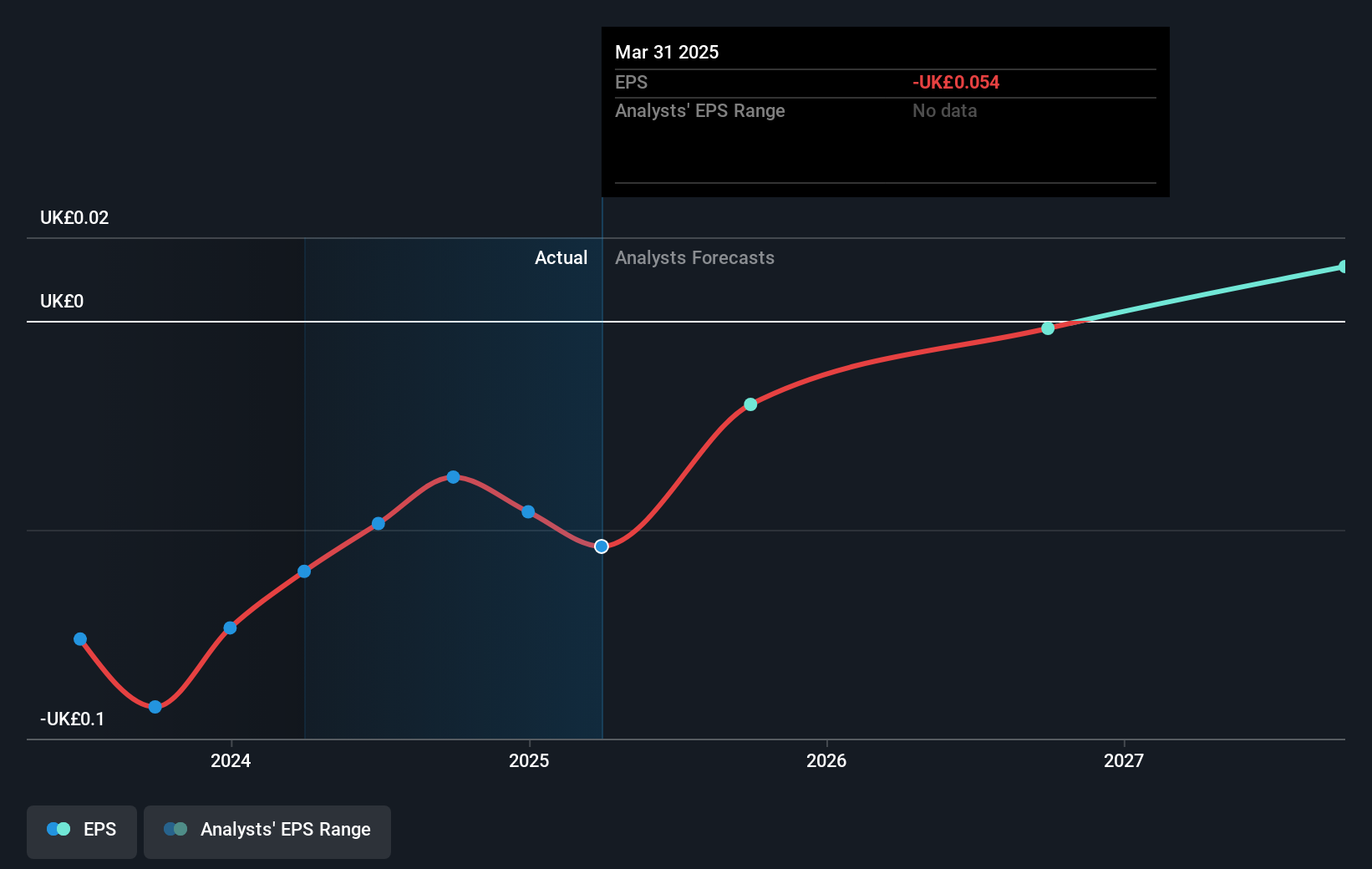Screen dimensions: 1372x869
Task: Switch to the Actual section label
Action: (x=561, y=257)
